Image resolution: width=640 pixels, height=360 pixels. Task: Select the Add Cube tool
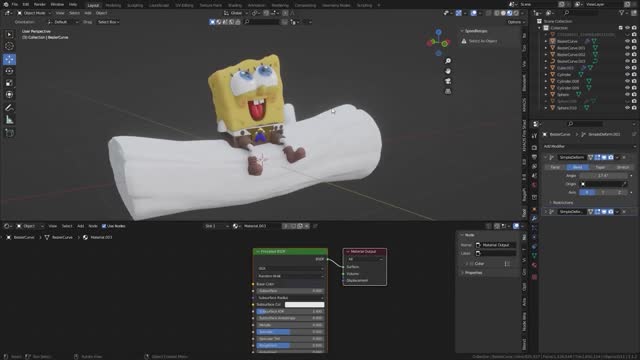pos(9,133)
